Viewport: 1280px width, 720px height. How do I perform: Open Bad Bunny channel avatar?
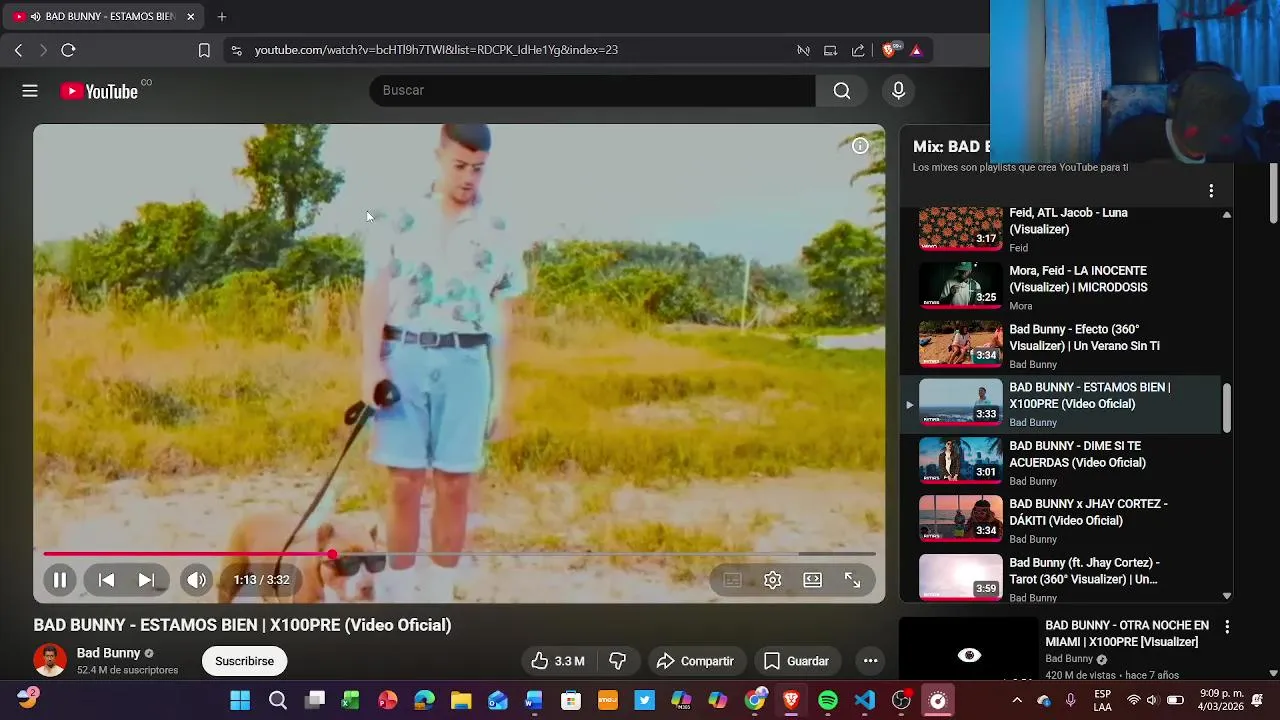(x=50, y=660)
